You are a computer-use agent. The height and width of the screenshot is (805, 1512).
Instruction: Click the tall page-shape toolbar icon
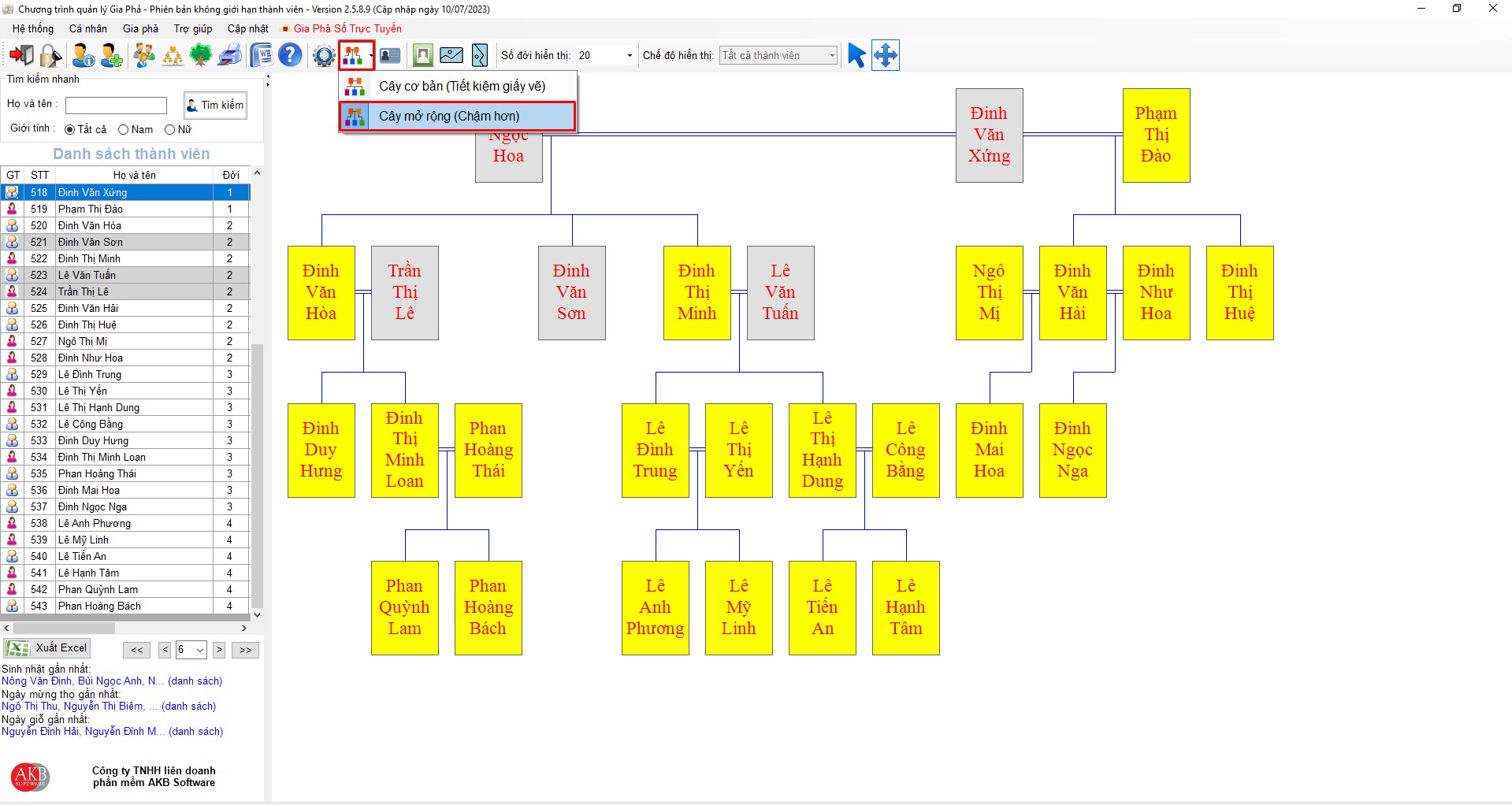pyautogui.click(x=480, y=55)
